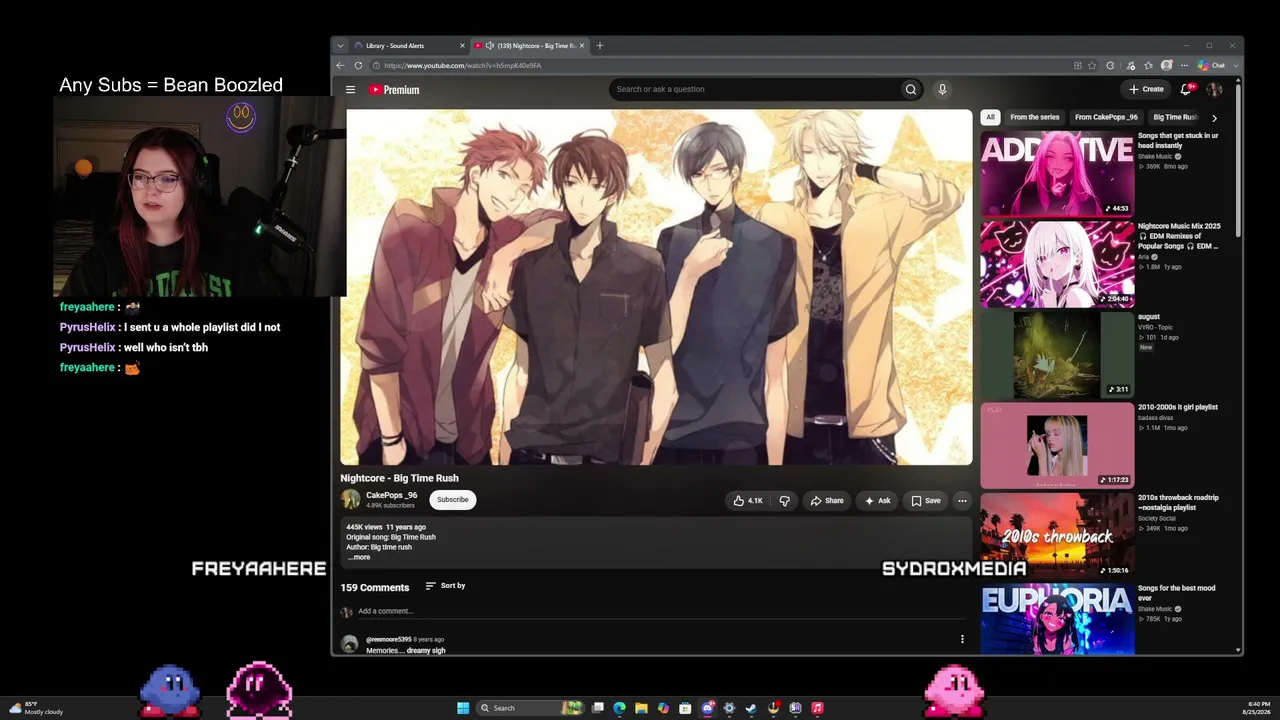Click the YouTube search magnifier button
1280x720 pixels.
(x=910, y=89)
